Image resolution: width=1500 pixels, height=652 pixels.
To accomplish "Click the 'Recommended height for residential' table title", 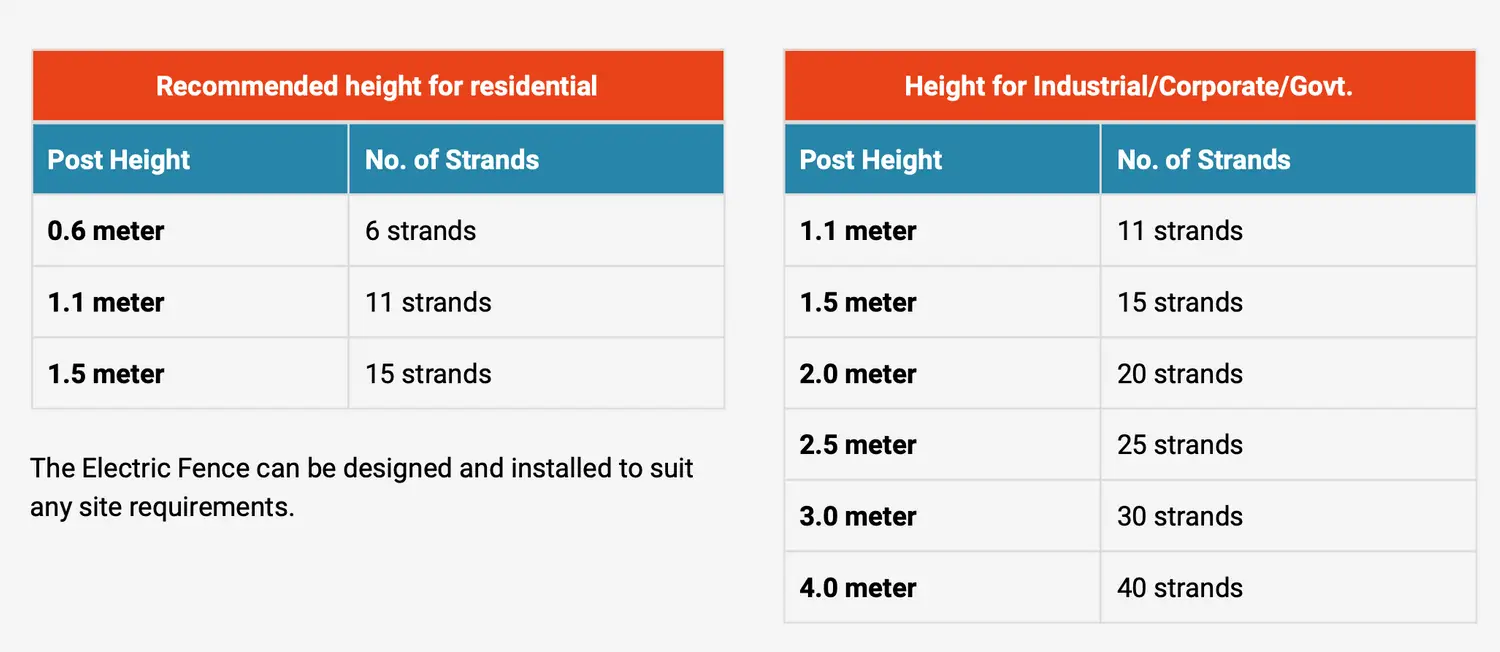I will (x=377, y=86).
